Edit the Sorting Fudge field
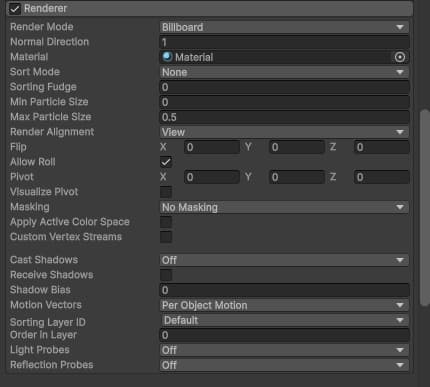This screenshot has height=387, width=430. tap(284, 87)
